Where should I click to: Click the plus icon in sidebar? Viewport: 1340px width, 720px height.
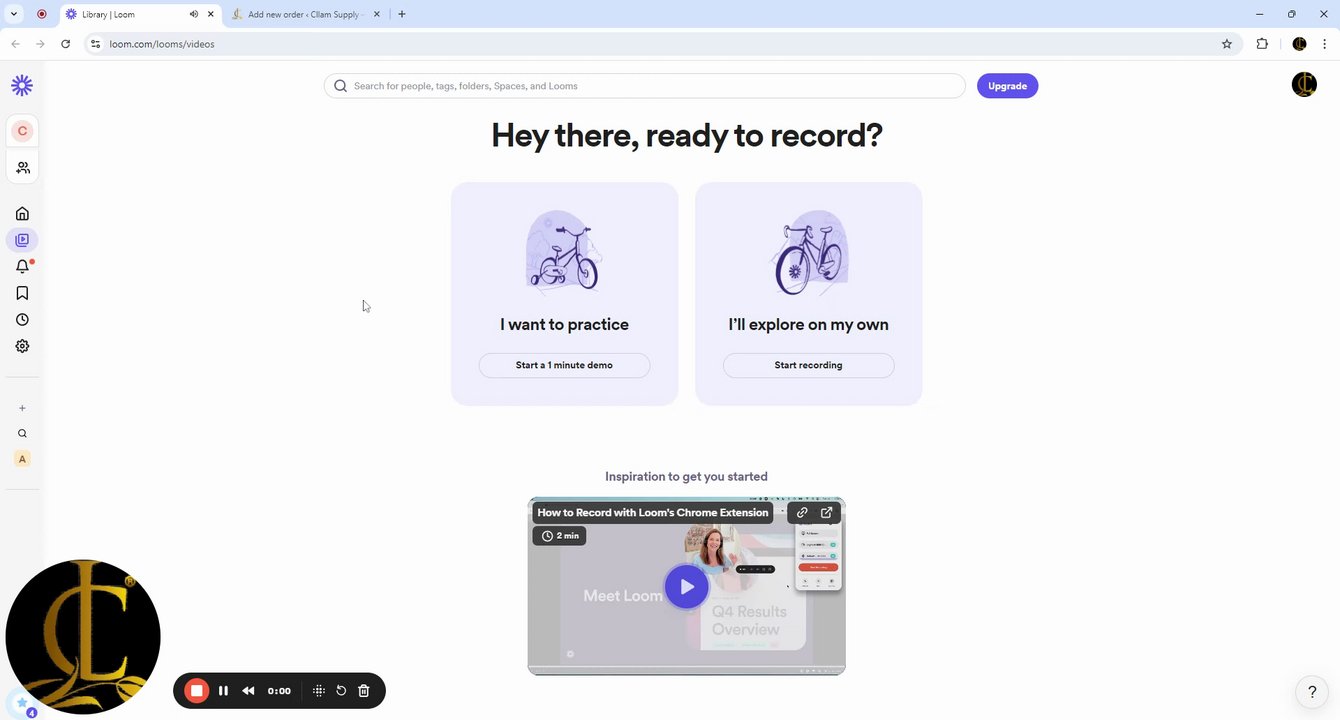22,408
